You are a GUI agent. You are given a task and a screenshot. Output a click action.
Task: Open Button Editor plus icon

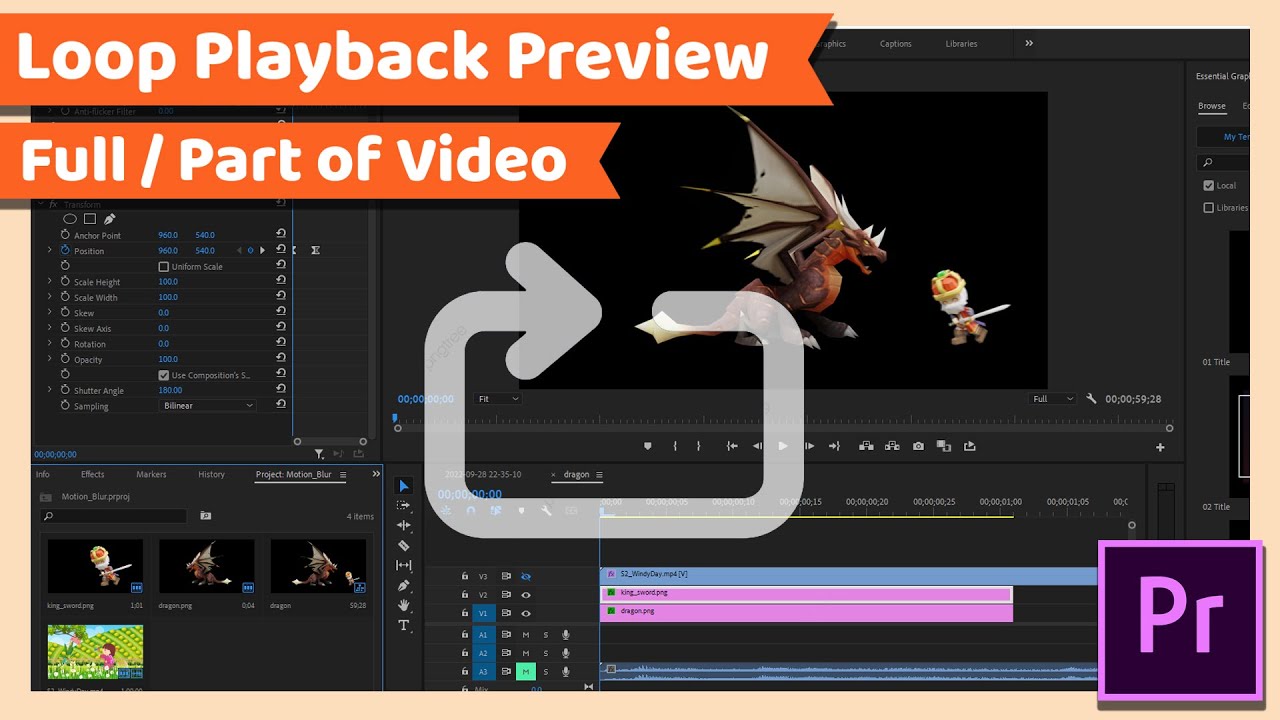tap(1160, 447)
